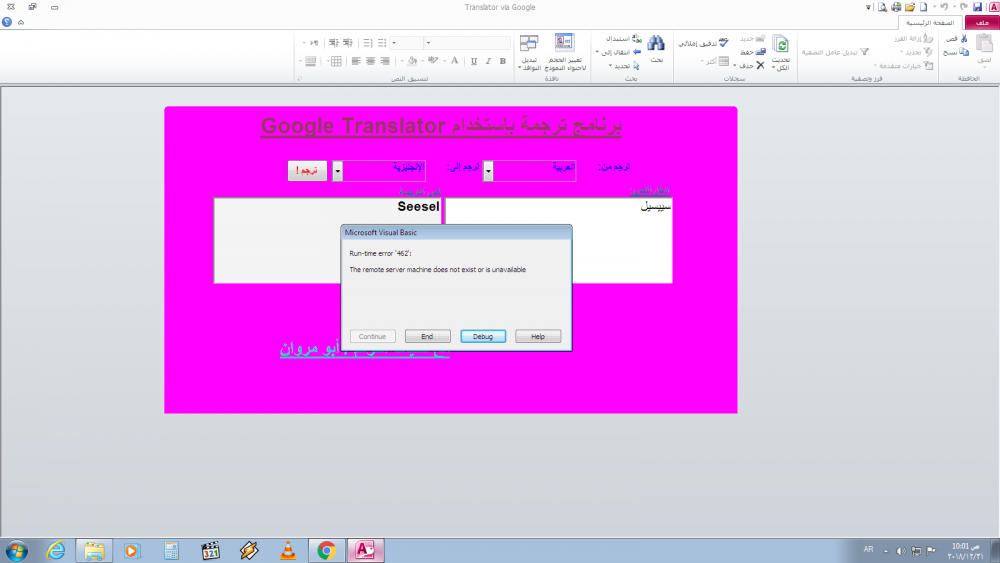
Task: Click the Cut (قص) scissors icon
Action: pos(964,39)
